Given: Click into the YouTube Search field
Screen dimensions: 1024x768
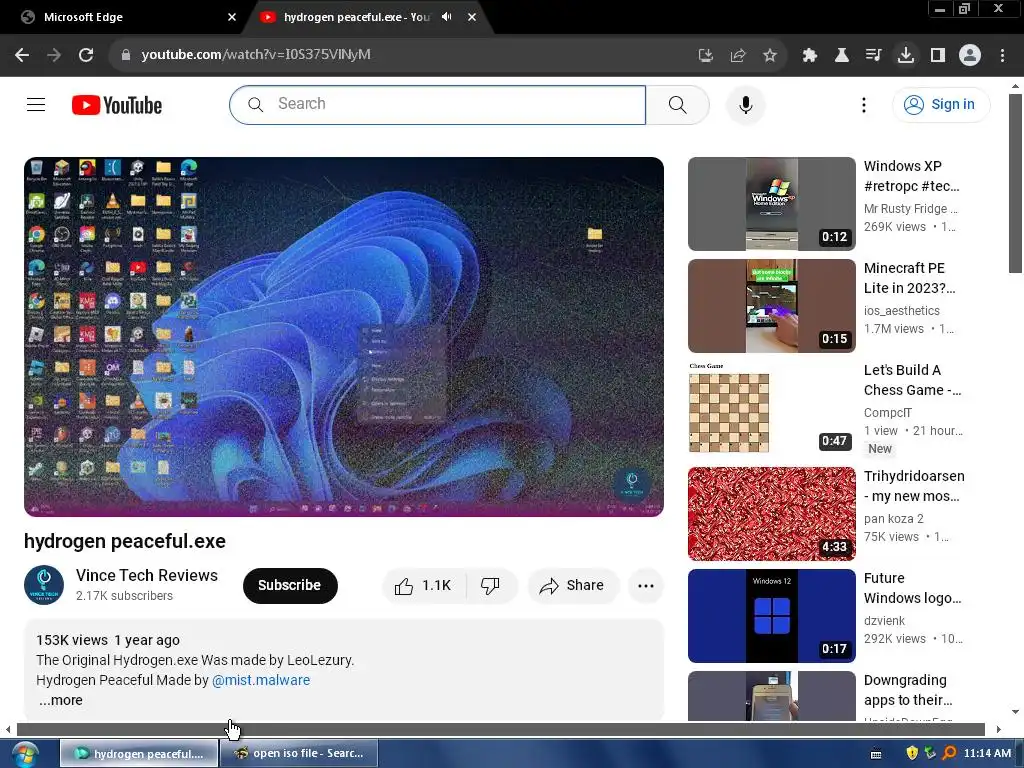Looking at the screenshot, I should [x=438, y=104].
